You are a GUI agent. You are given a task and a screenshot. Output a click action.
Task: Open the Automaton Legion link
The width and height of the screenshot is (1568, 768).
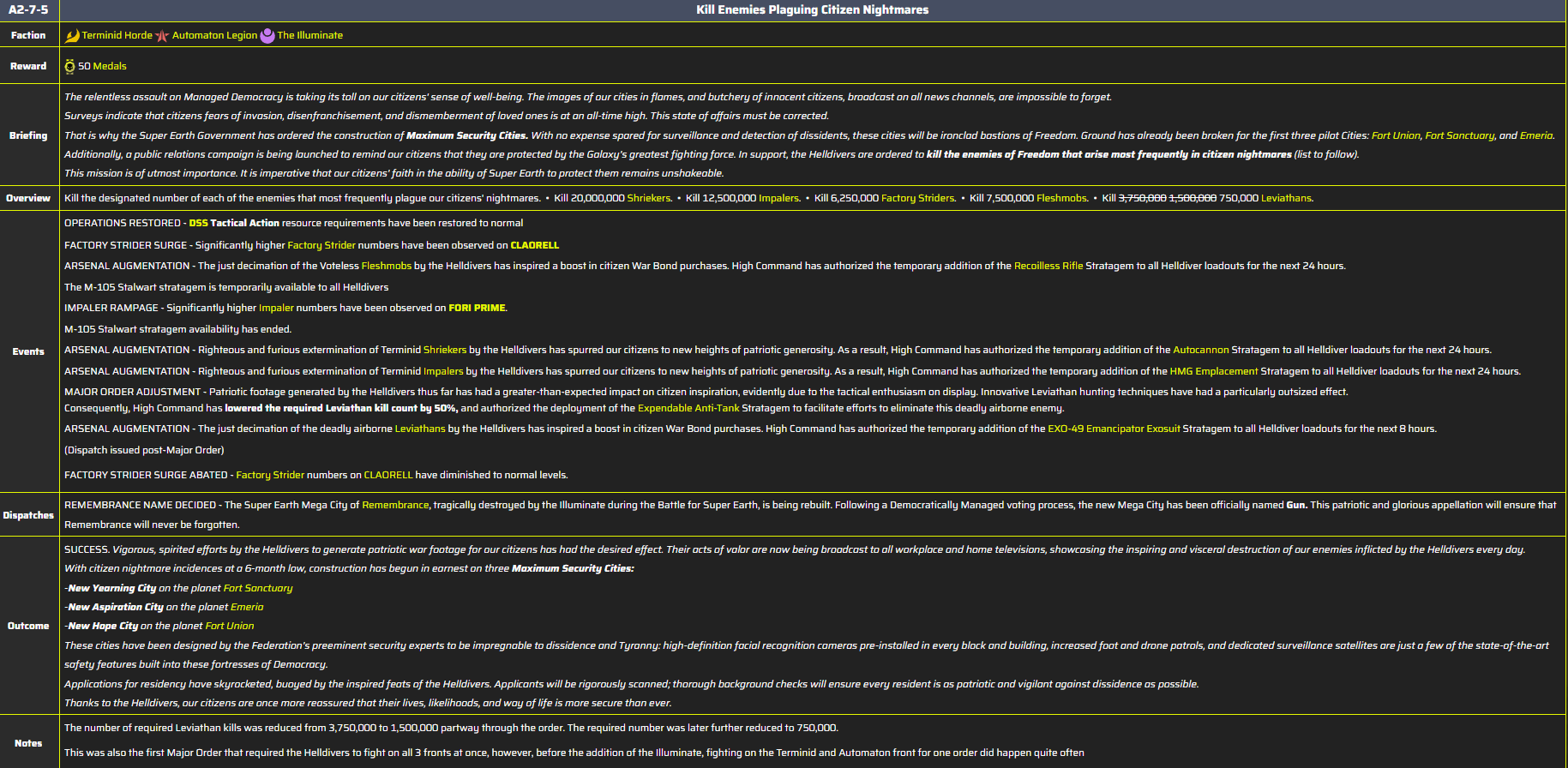coord(214,35)
